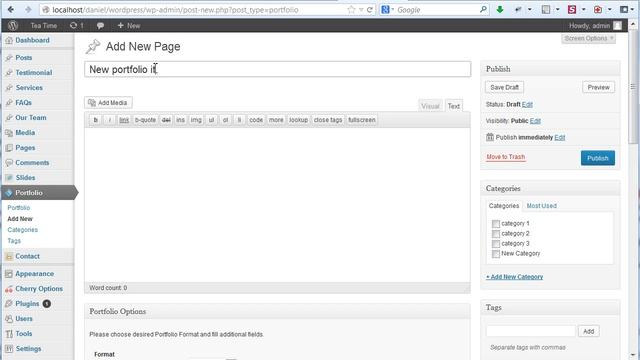Viewport: 640px width, 360px height.
Task: Click the Plugins icon in sidebar
Action: click(x=9, y=304)
